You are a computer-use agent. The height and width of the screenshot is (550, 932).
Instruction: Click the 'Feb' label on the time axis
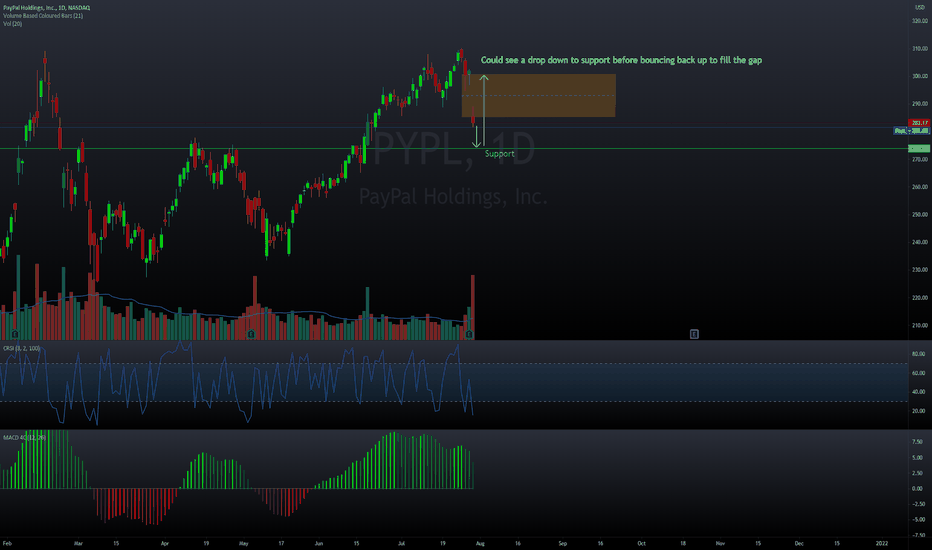click(7, 543)
